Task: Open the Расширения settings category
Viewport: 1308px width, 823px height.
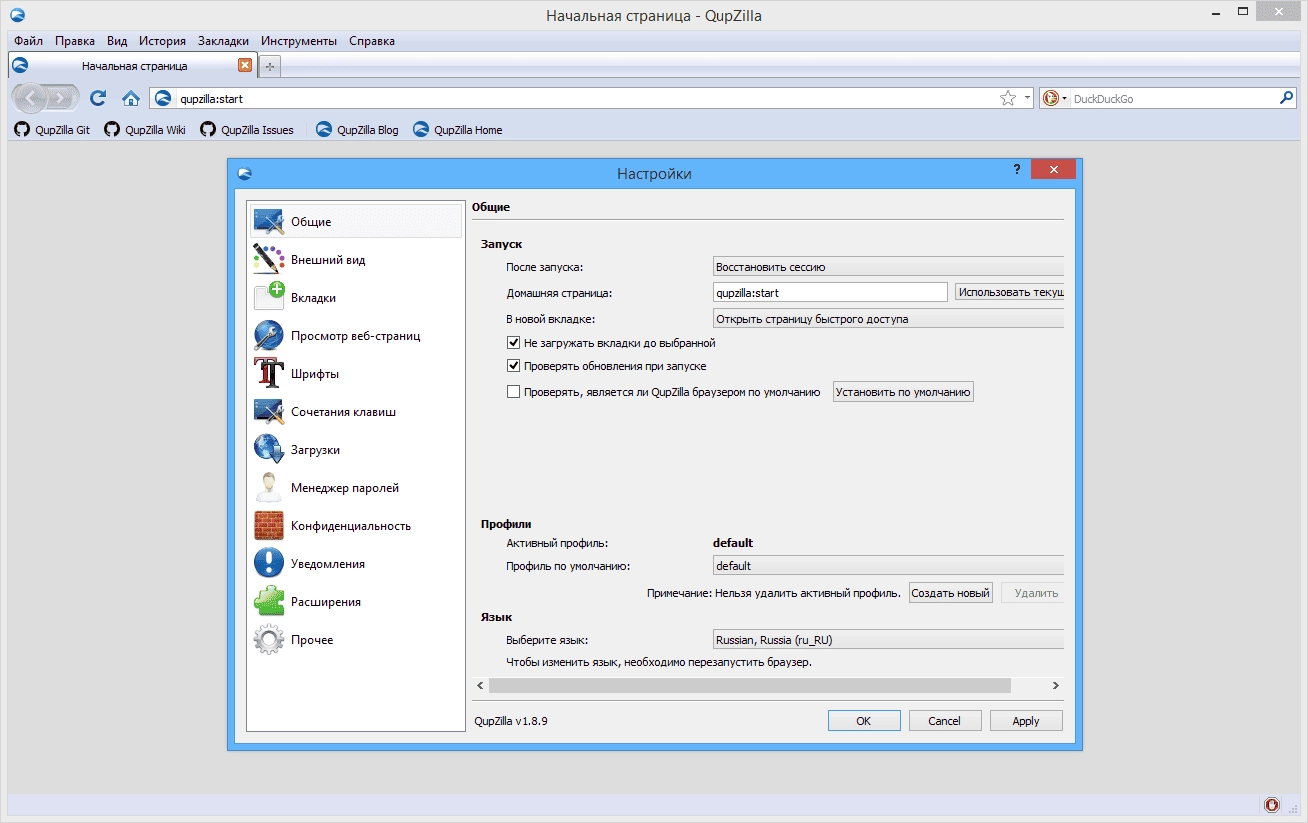Action: click(356, 601)
